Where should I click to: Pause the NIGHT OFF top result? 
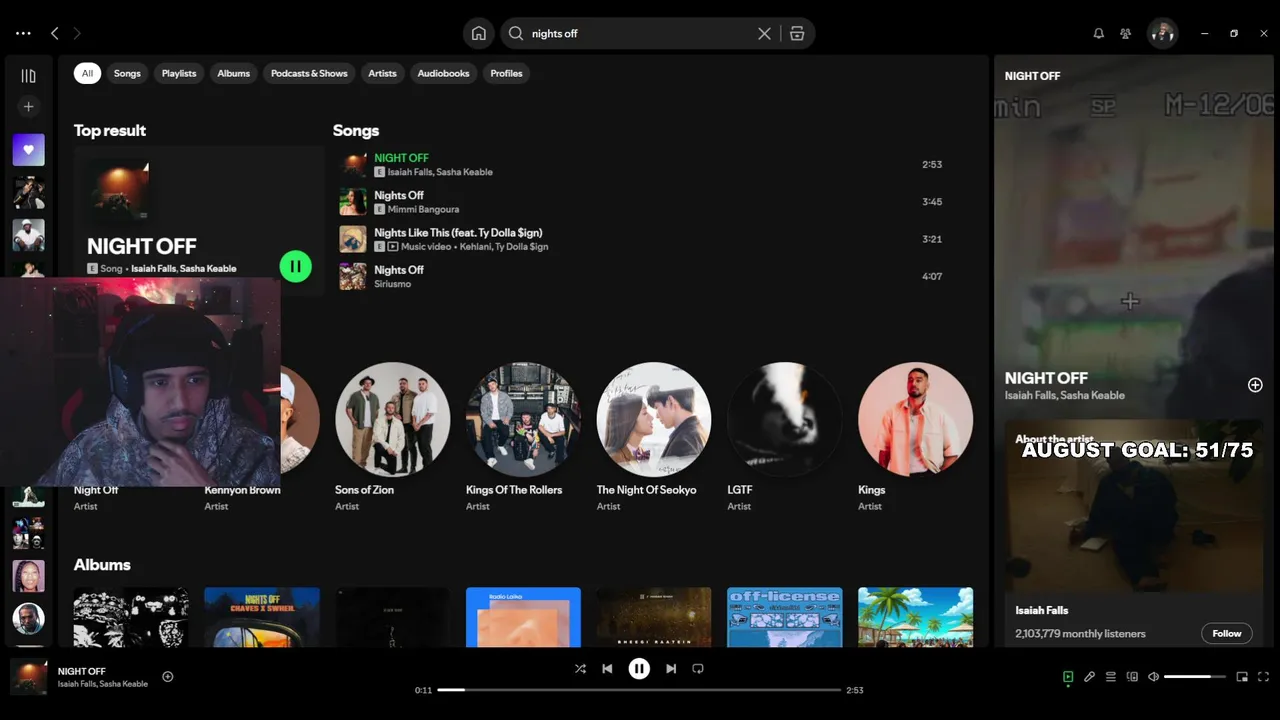(x=295, y=266)
